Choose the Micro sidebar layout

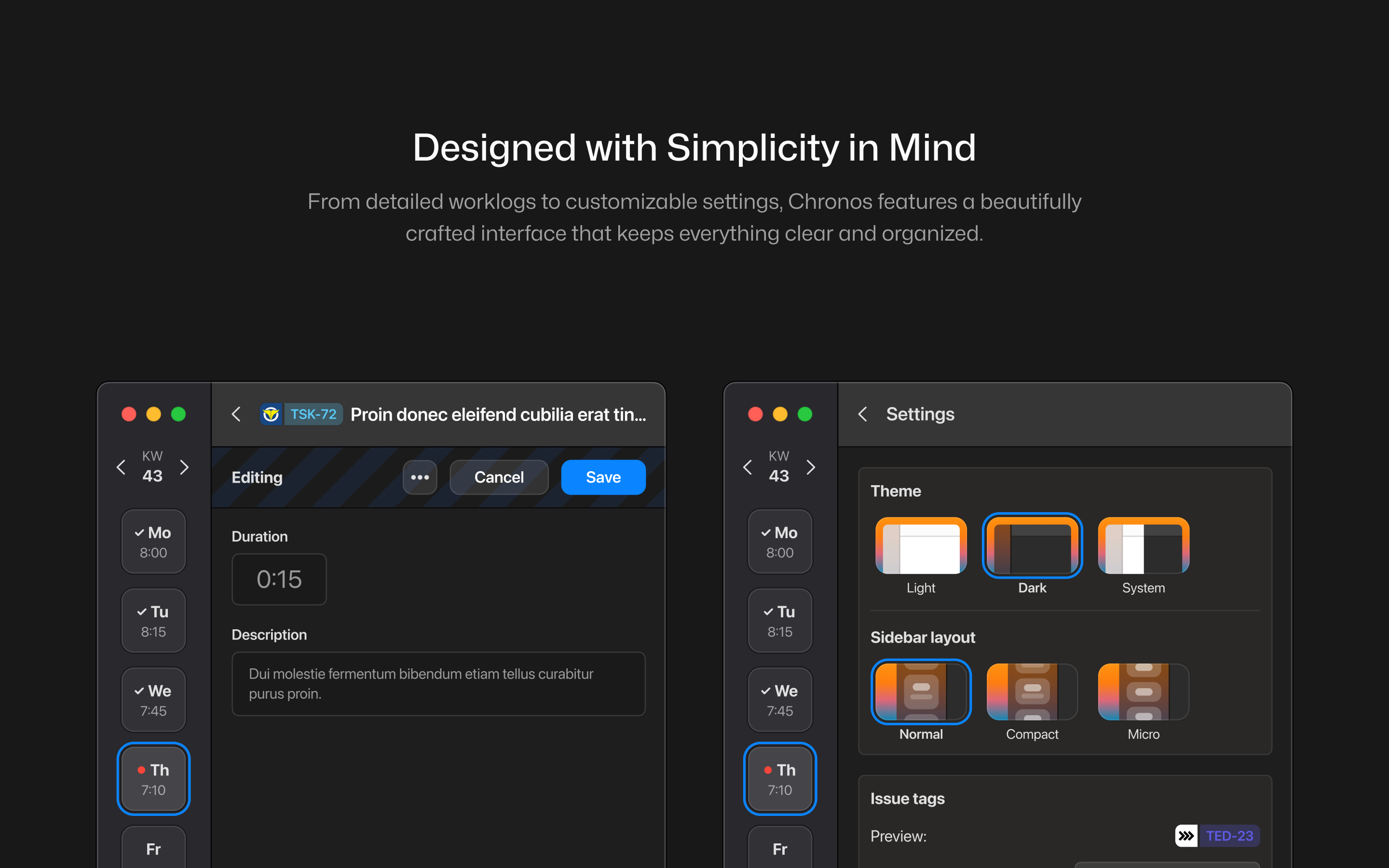pos(1143,692)
